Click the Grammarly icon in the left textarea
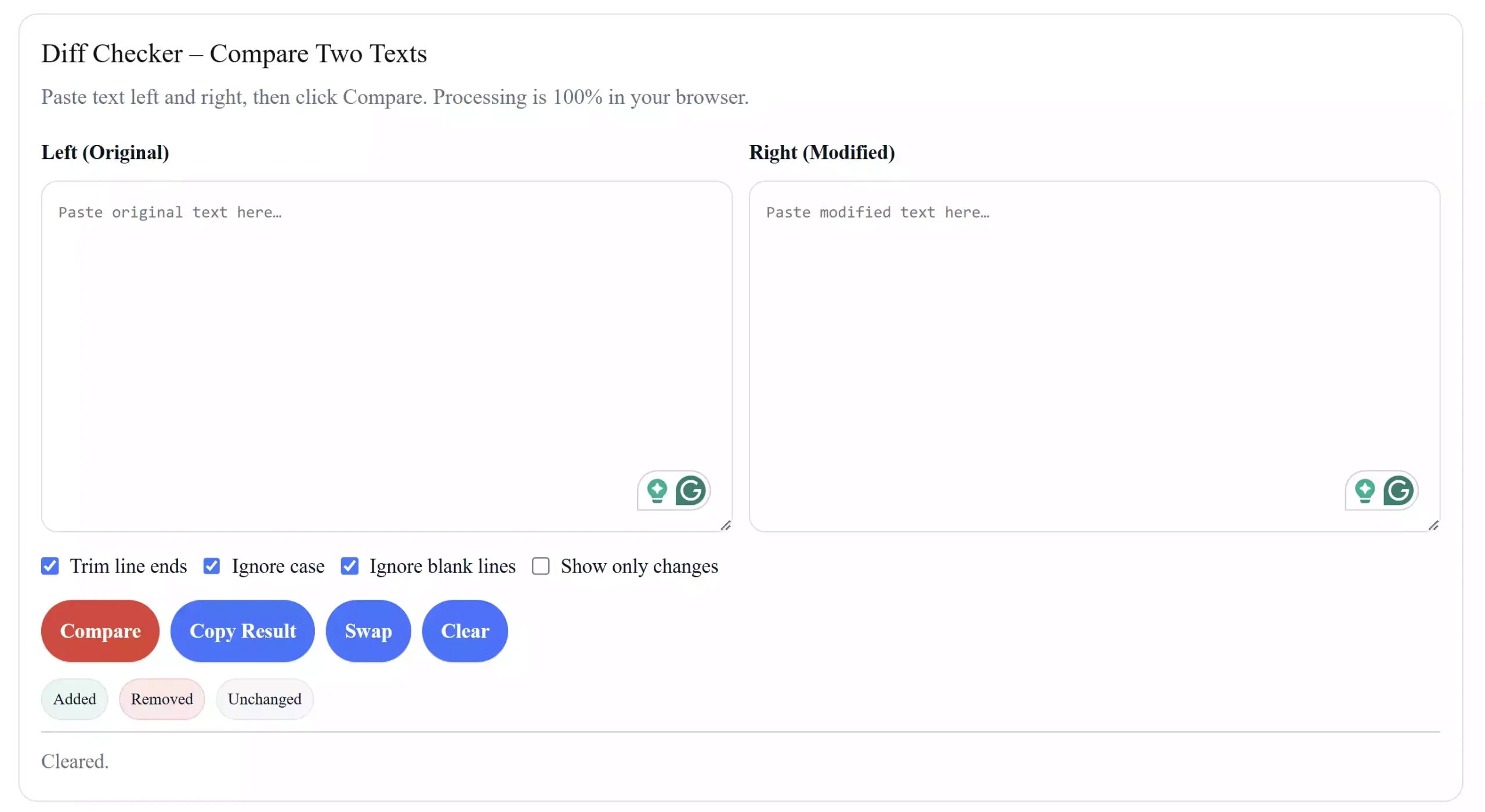Viewport: 1485px width, 812px height. [691, 490]
